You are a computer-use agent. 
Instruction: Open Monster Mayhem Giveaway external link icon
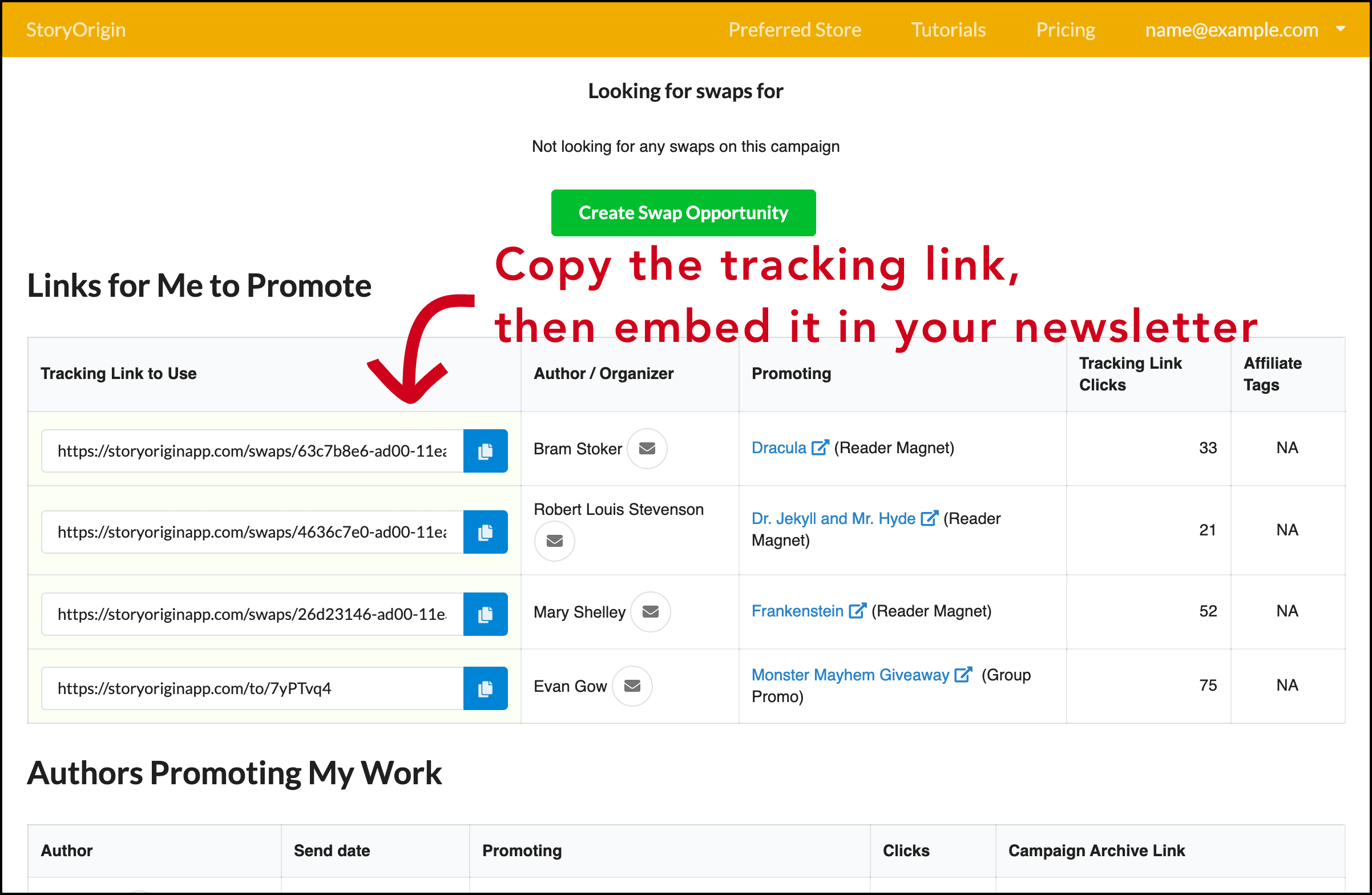[x=963, y=674]
